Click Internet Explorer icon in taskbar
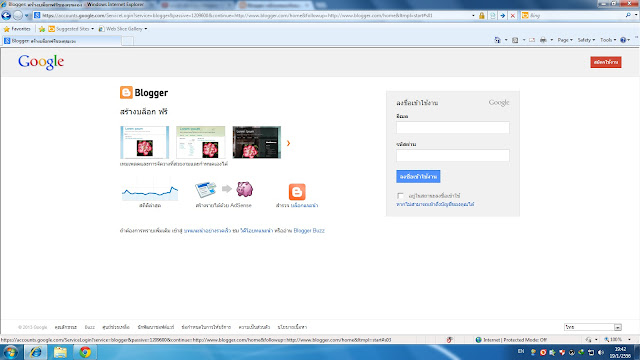640x360 pixels. coord(36,352)
